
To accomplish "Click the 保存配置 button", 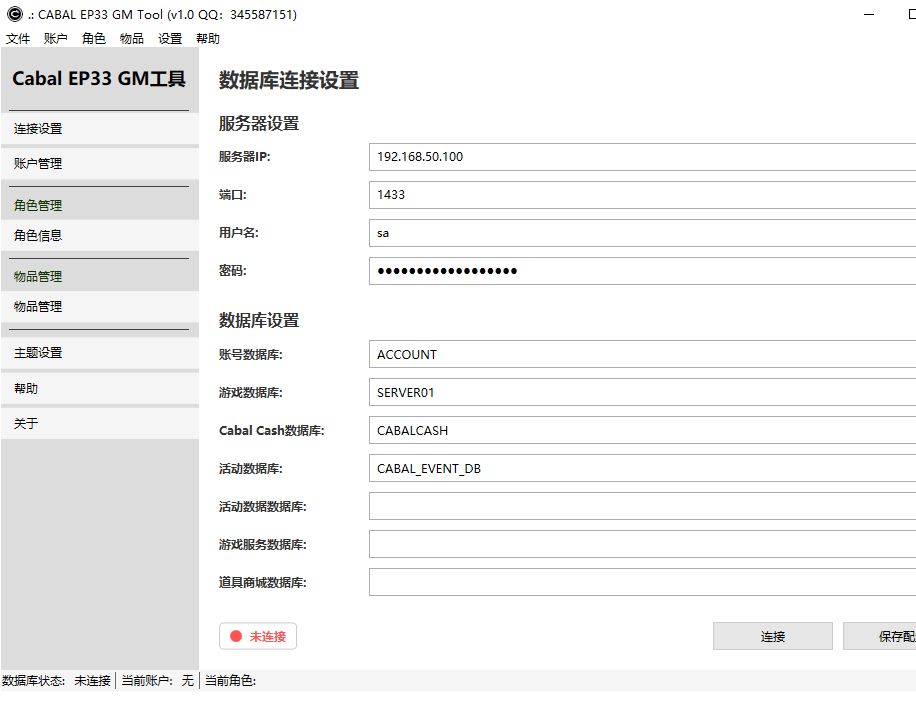I will tap(880, 637).
